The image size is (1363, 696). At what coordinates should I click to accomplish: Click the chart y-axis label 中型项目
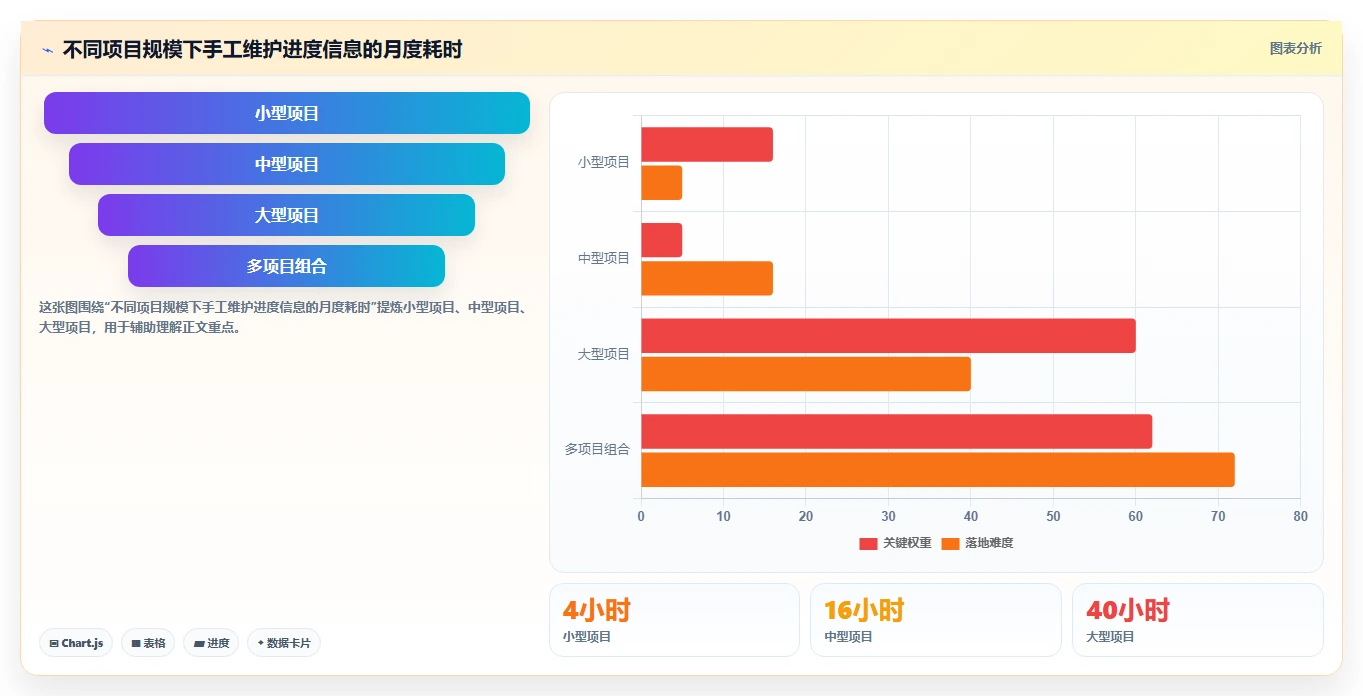pos(604,258)
